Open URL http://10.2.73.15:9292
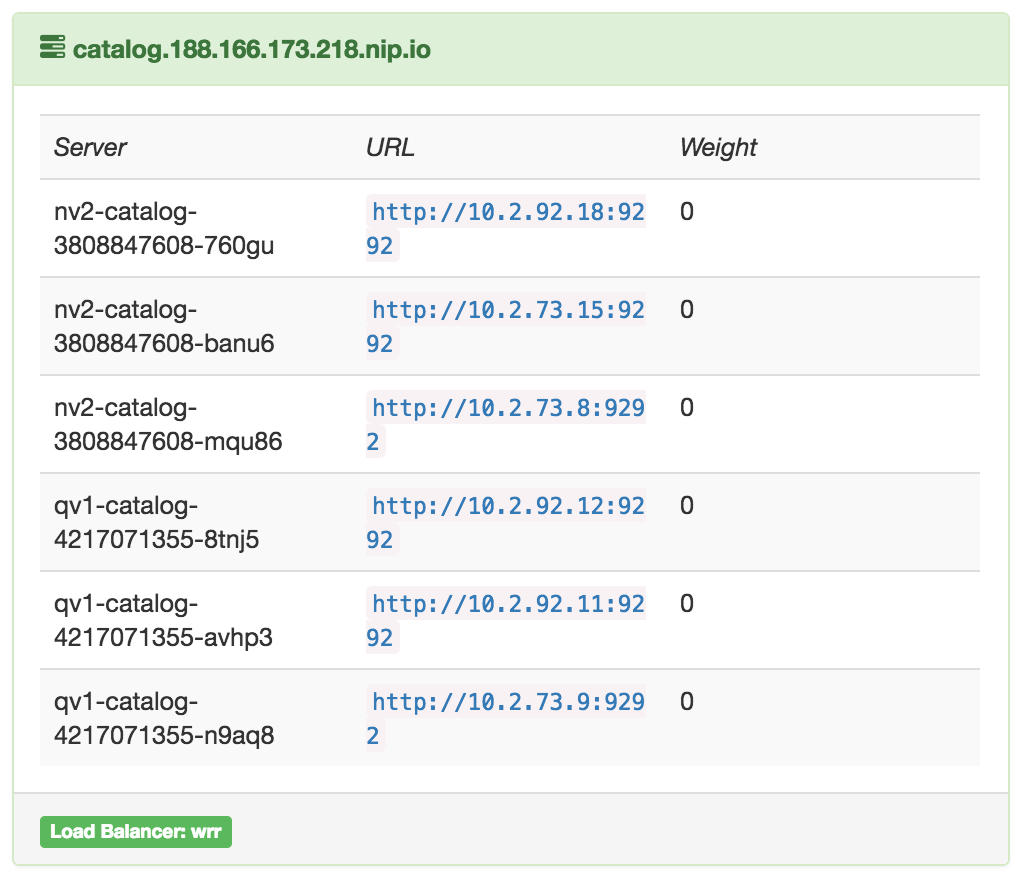 [506, 326]
